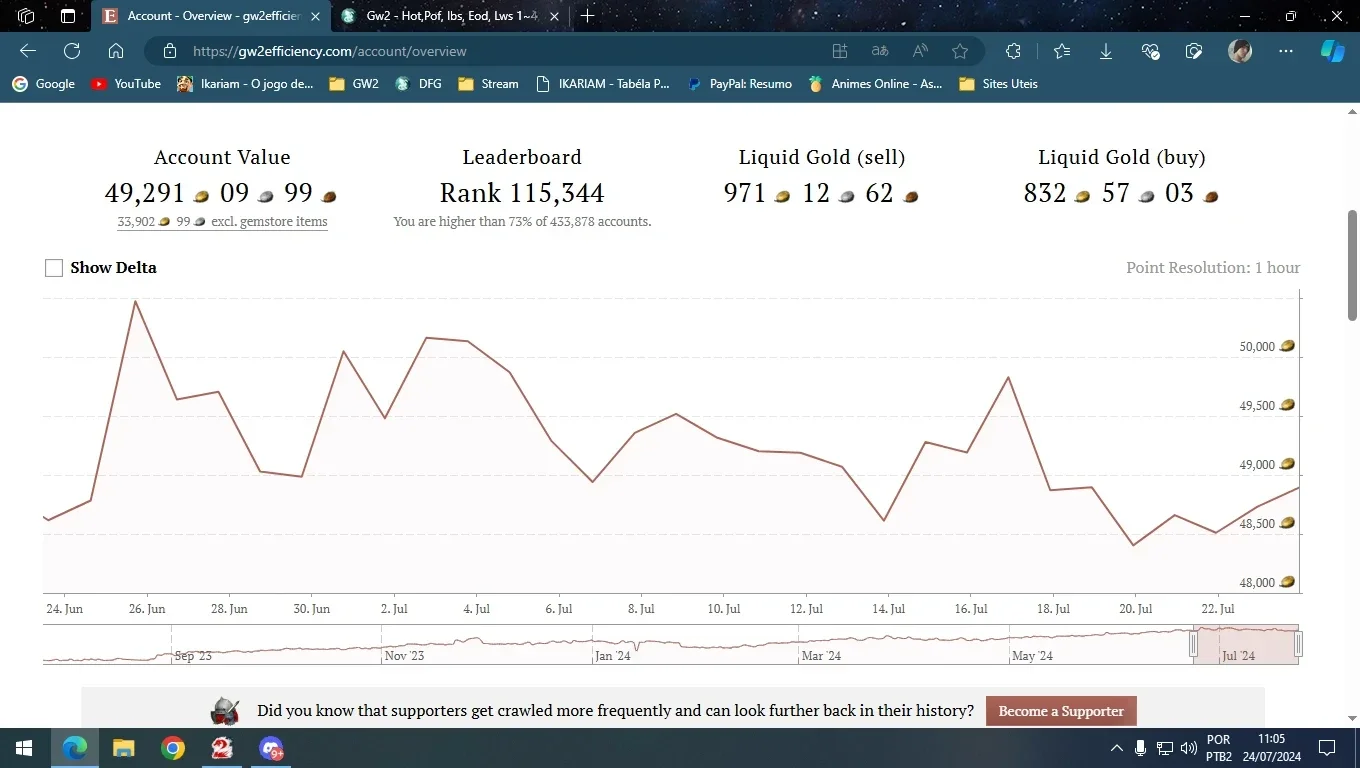Image resolution: width=1360 pixels, height=768 pixels.
Task: Open File Explorer from the taskbar
Action: pos(123,748)
